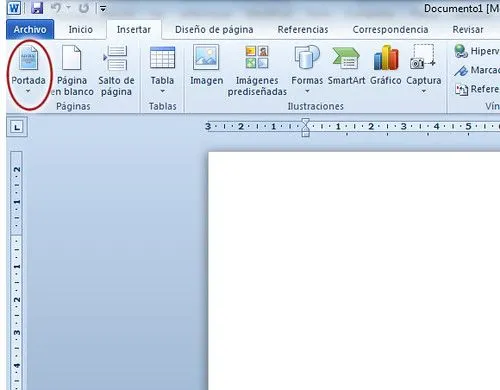Open the Diseño de página tab
Viewport: 500px width, 390px height.
pos(214,29)
